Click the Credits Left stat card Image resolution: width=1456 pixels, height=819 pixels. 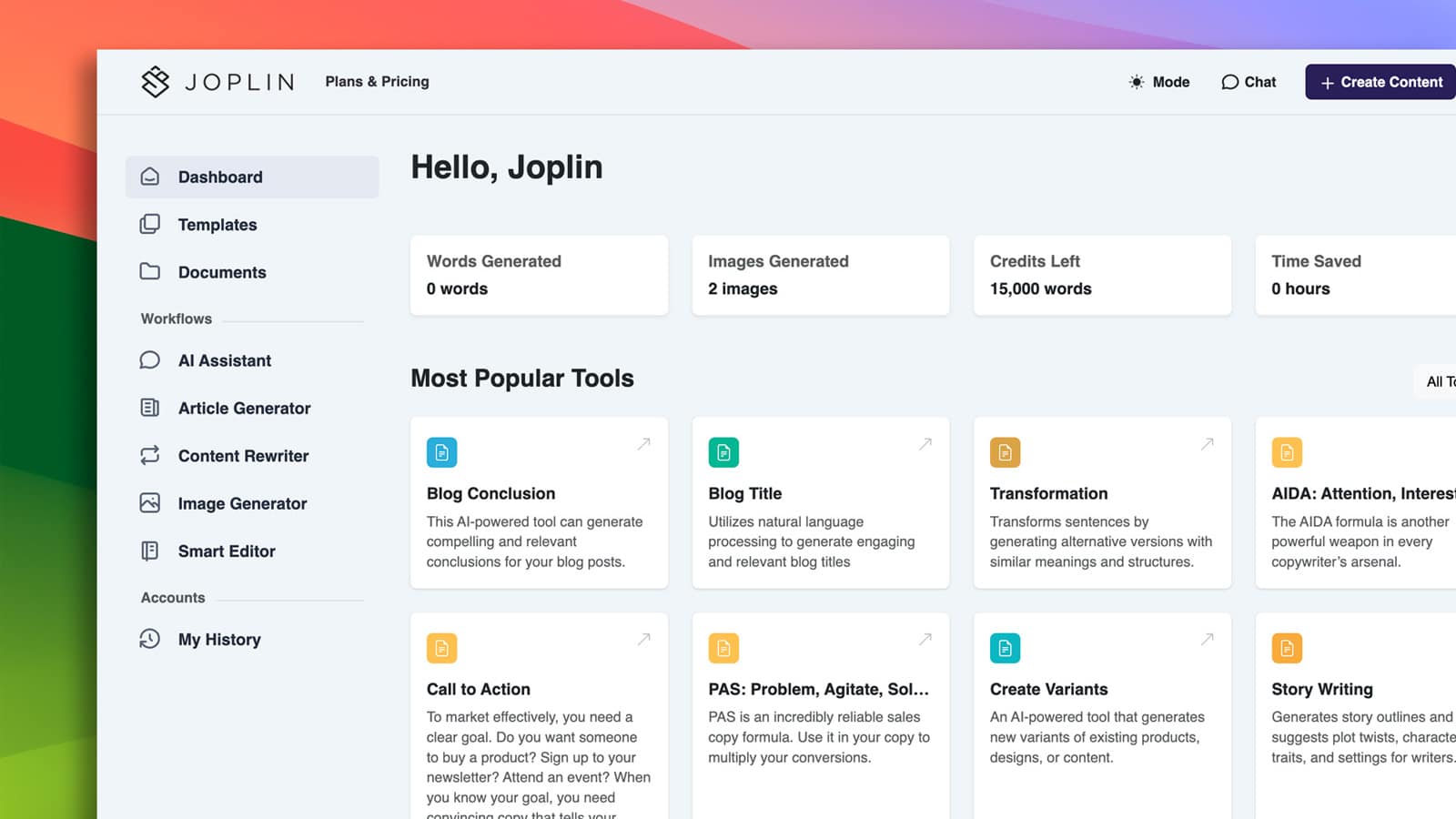pos(1102,276)
